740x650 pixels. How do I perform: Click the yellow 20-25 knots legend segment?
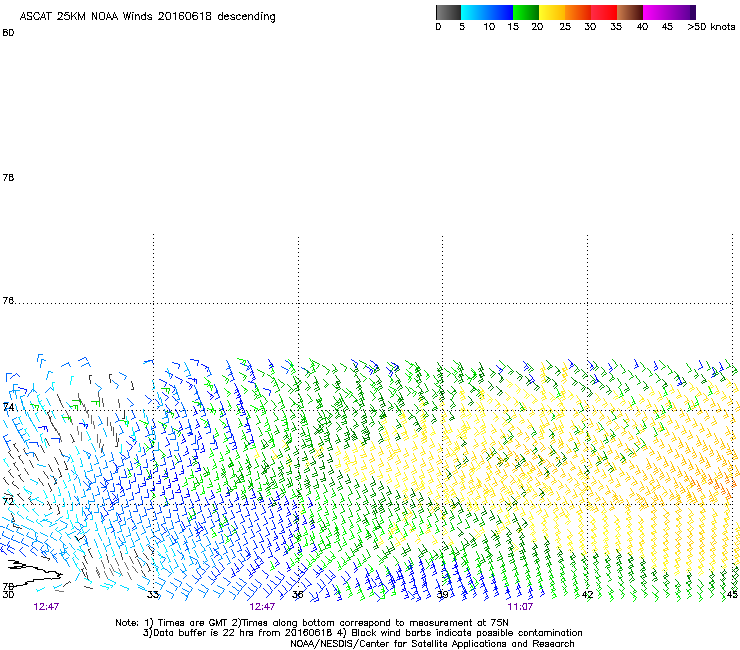click(552, 12)
